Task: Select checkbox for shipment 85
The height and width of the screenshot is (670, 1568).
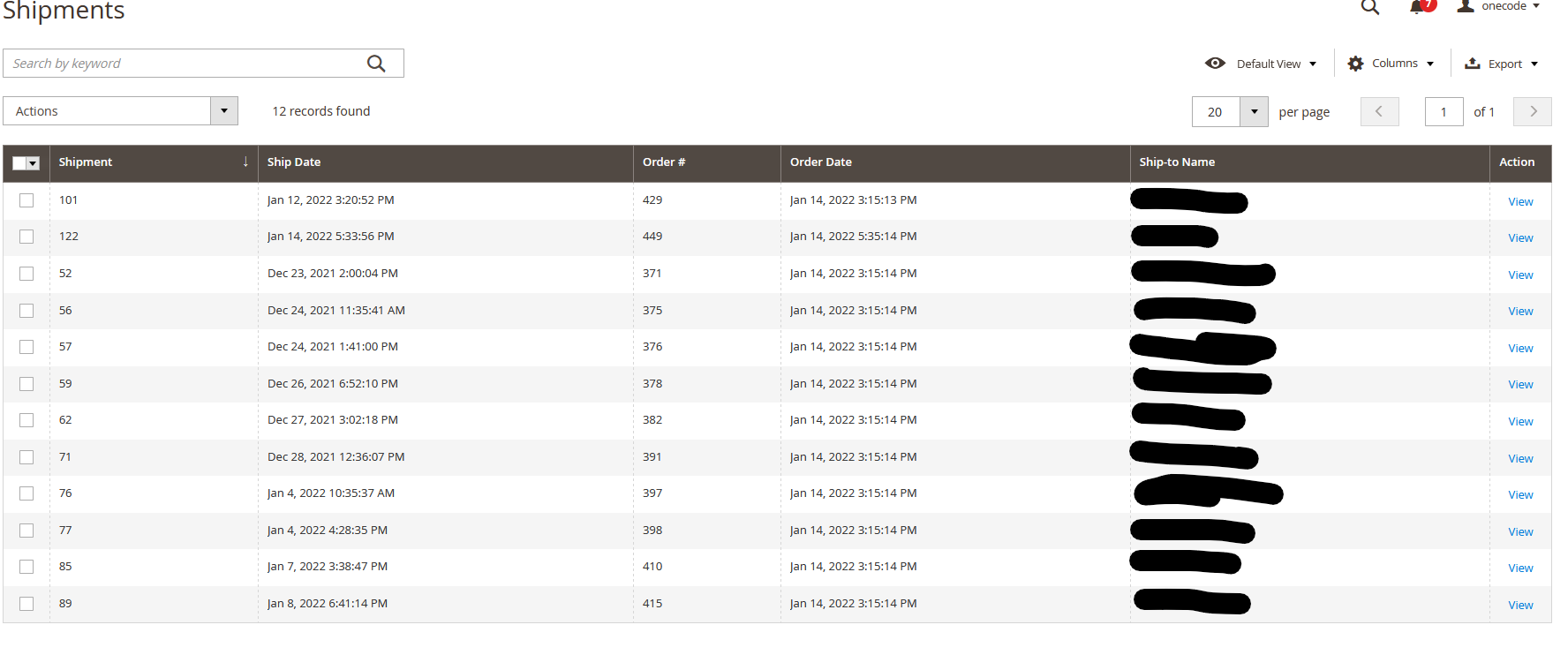Action: click(26, 567)
